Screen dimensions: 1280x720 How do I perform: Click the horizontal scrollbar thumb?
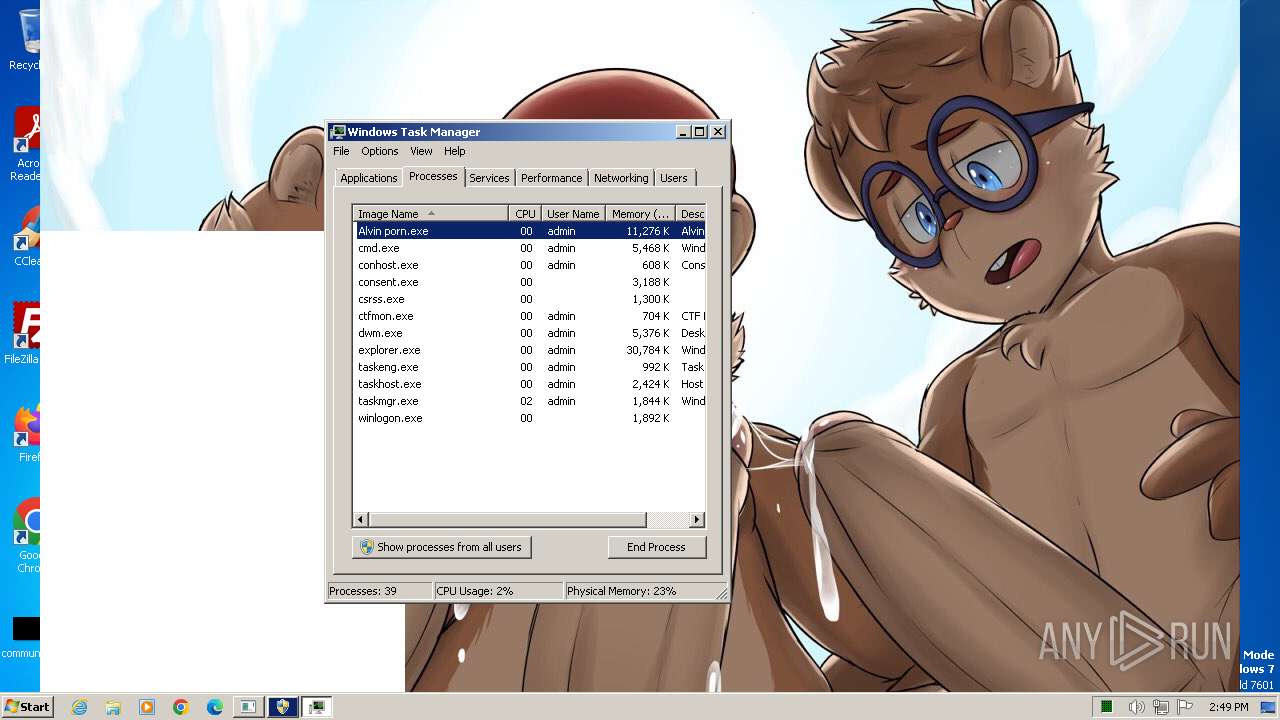507,520
